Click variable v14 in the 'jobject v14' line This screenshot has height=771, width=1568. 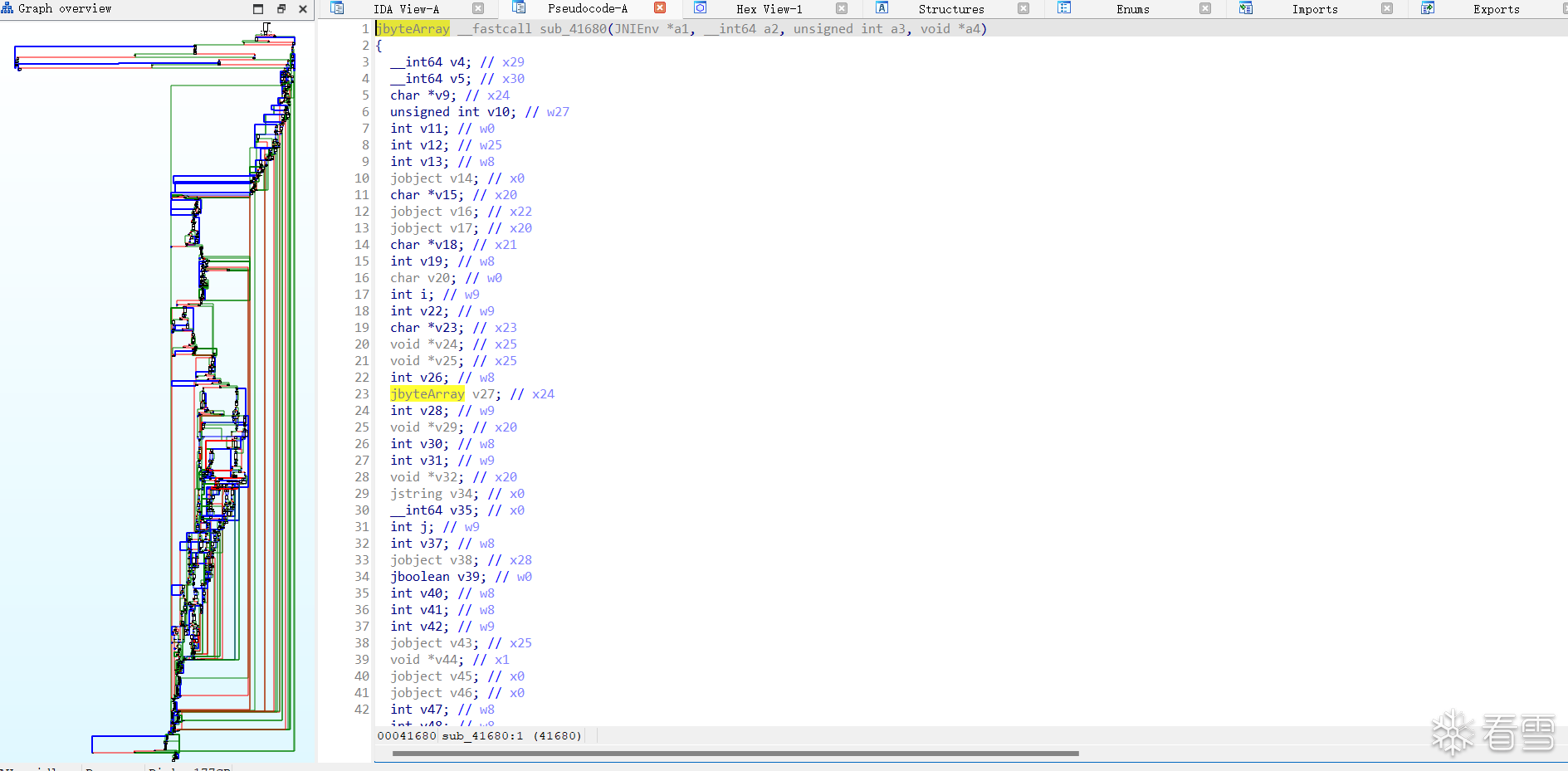pos(462,178)
